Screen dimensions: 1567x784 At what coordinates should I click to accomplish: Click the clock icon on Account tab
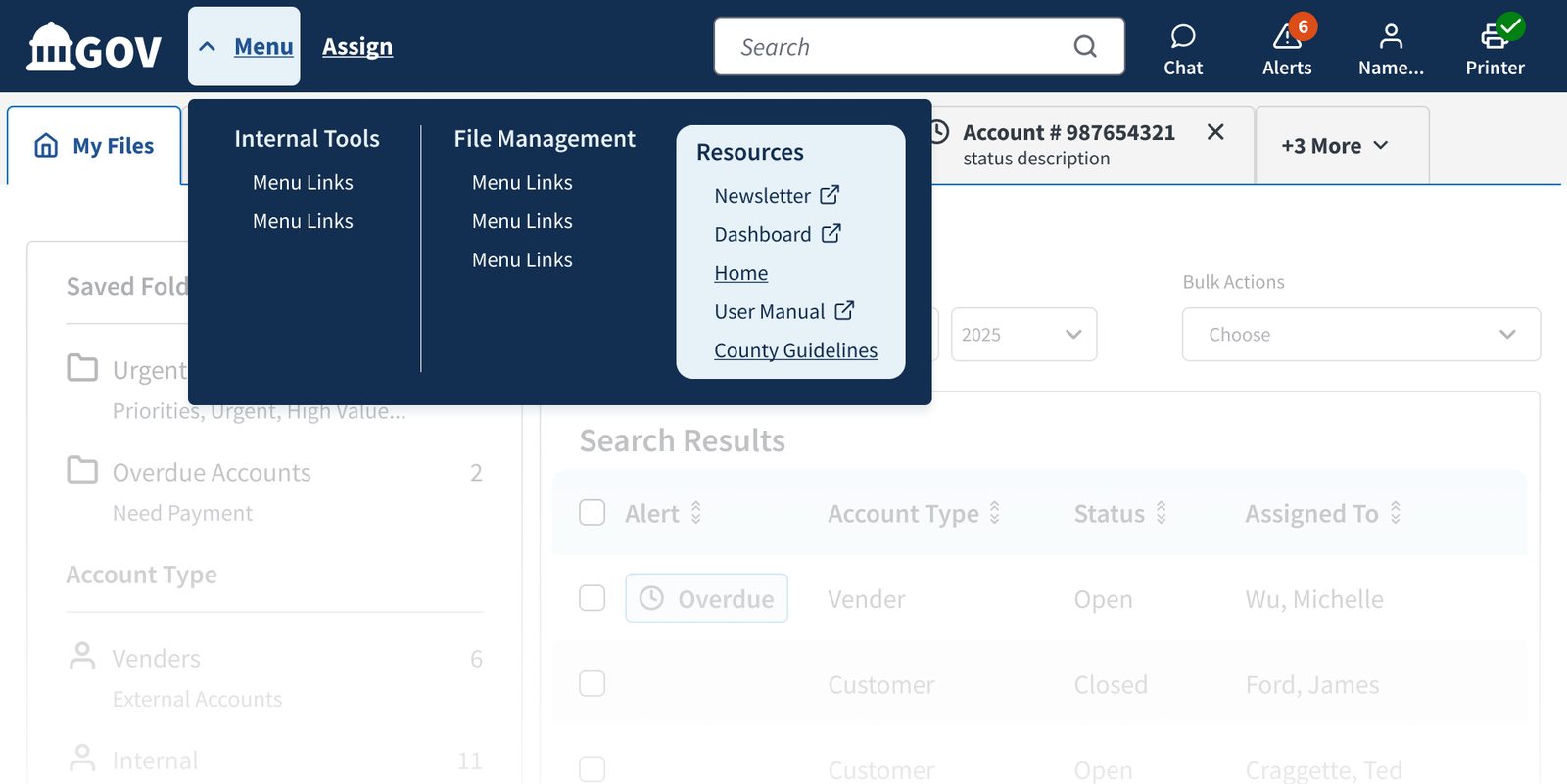pyautogui.click(x=939, y=132)
